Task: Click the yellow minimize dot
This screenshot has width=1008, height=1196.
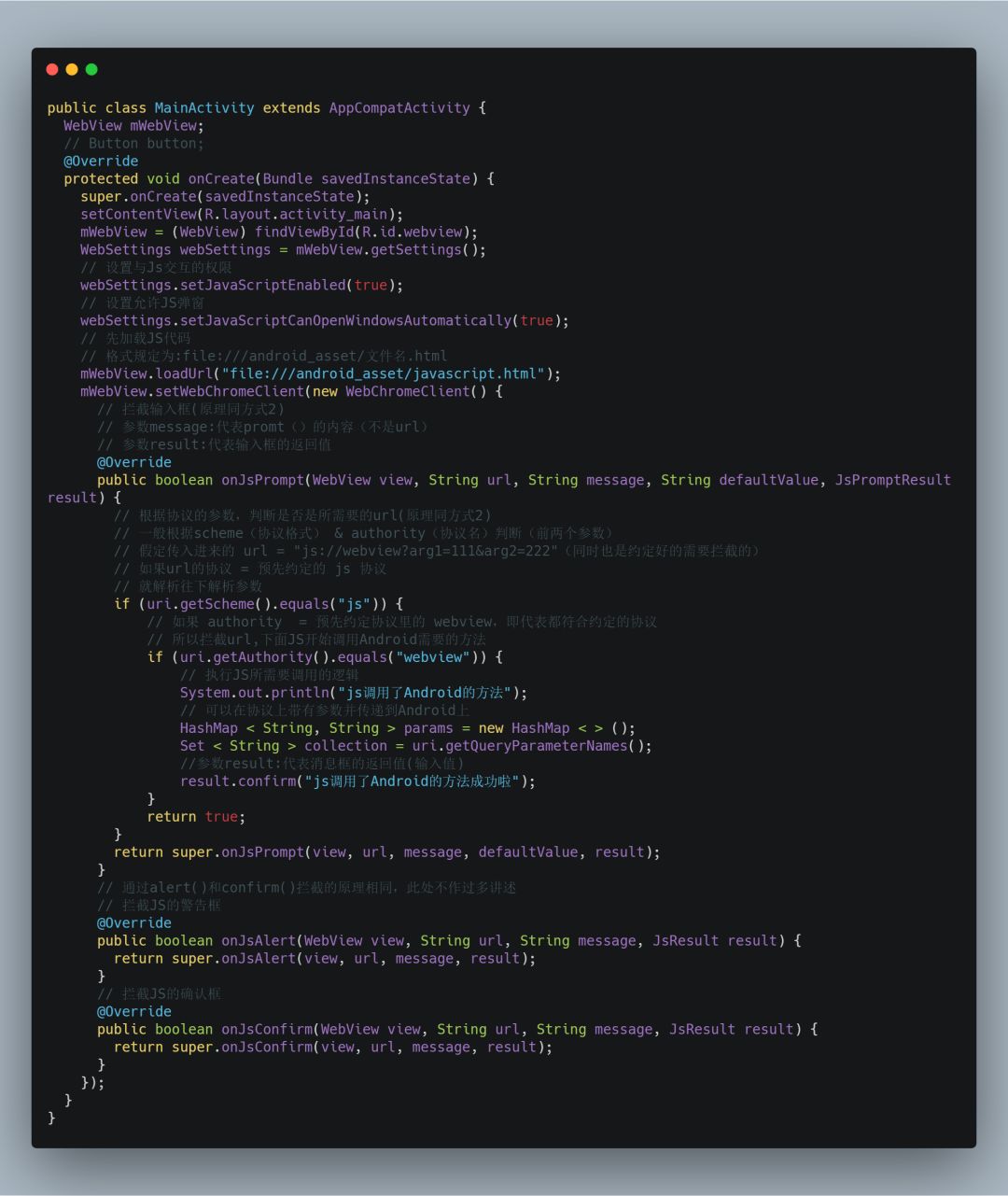Action: pos(72,69)
